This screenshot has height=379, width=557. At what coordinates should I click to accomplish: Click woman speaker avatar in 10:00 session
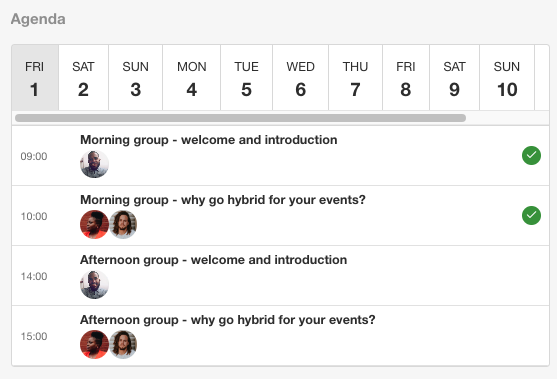click(94, 224)
